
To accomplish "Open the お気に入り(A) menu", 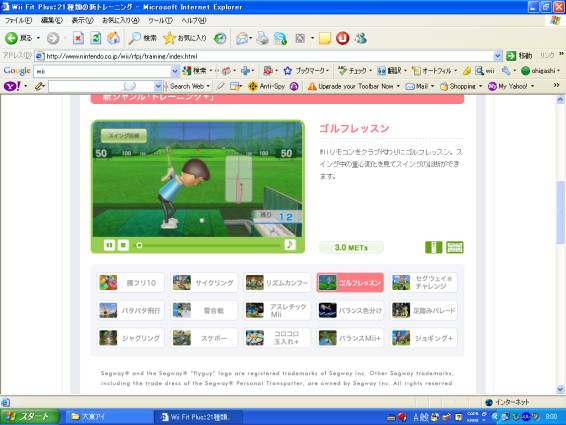I will [x=121, y=21].
